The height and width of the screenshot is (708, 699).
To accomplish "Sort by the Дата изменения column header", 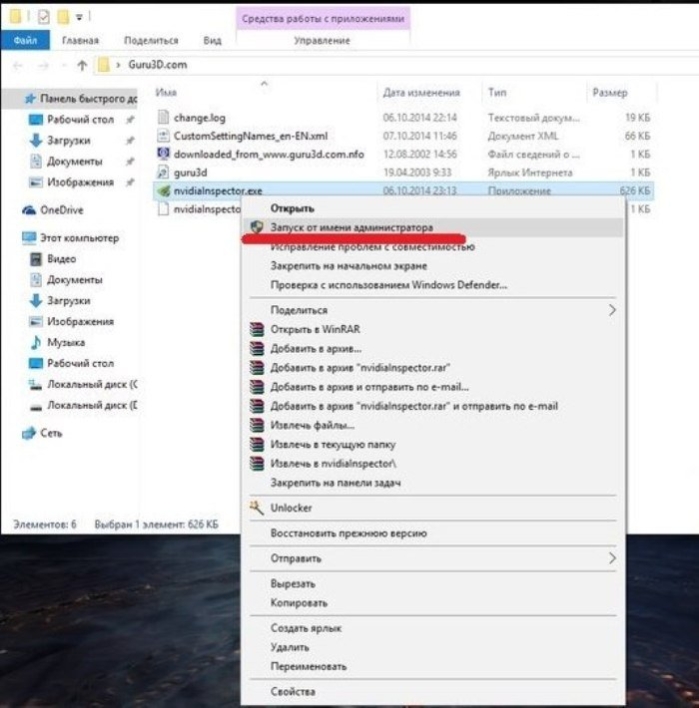I will click(421, 93).
